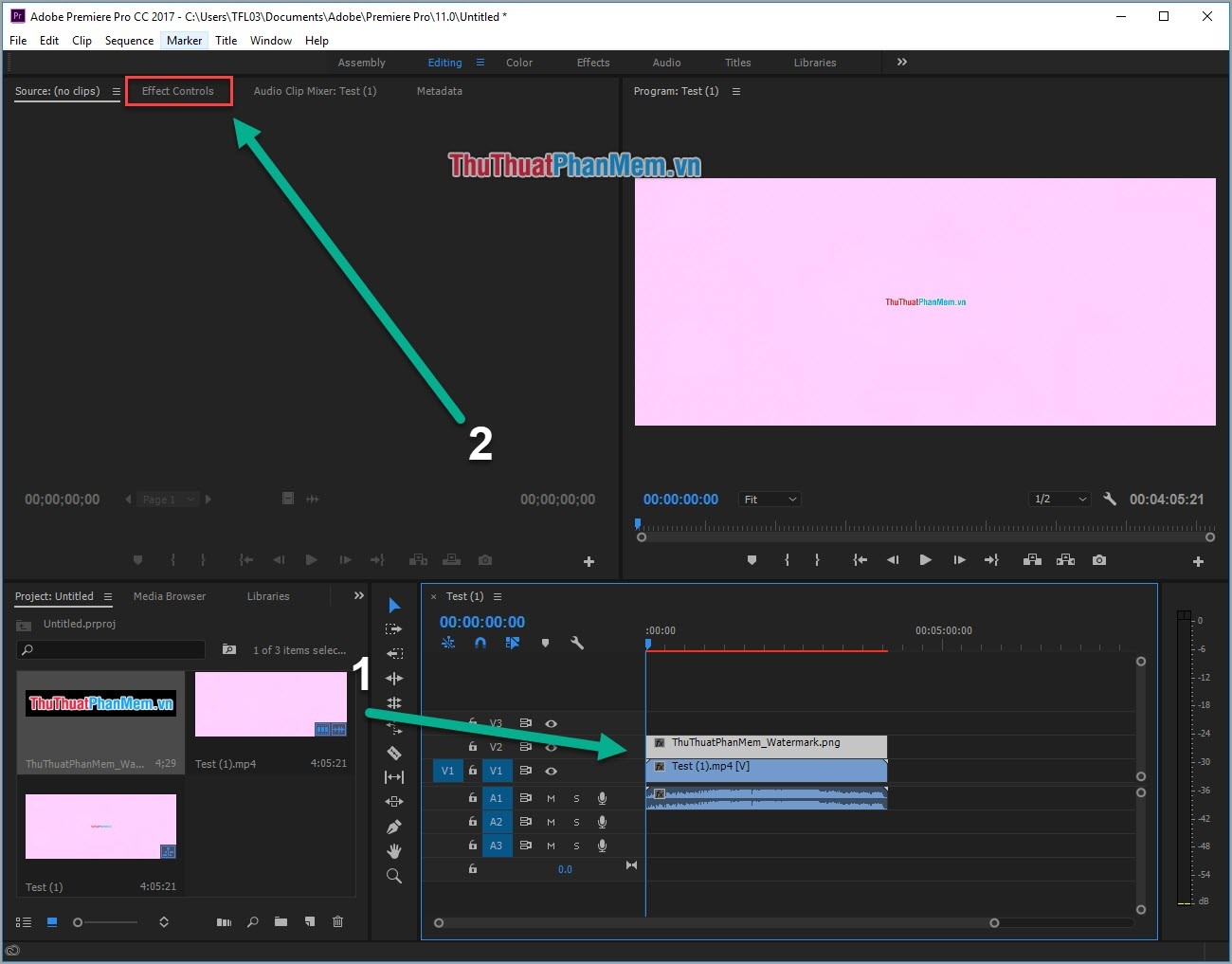
Task: Open the Fit zoom dropdown in Program monitor
Action: [x=770, y=499]
